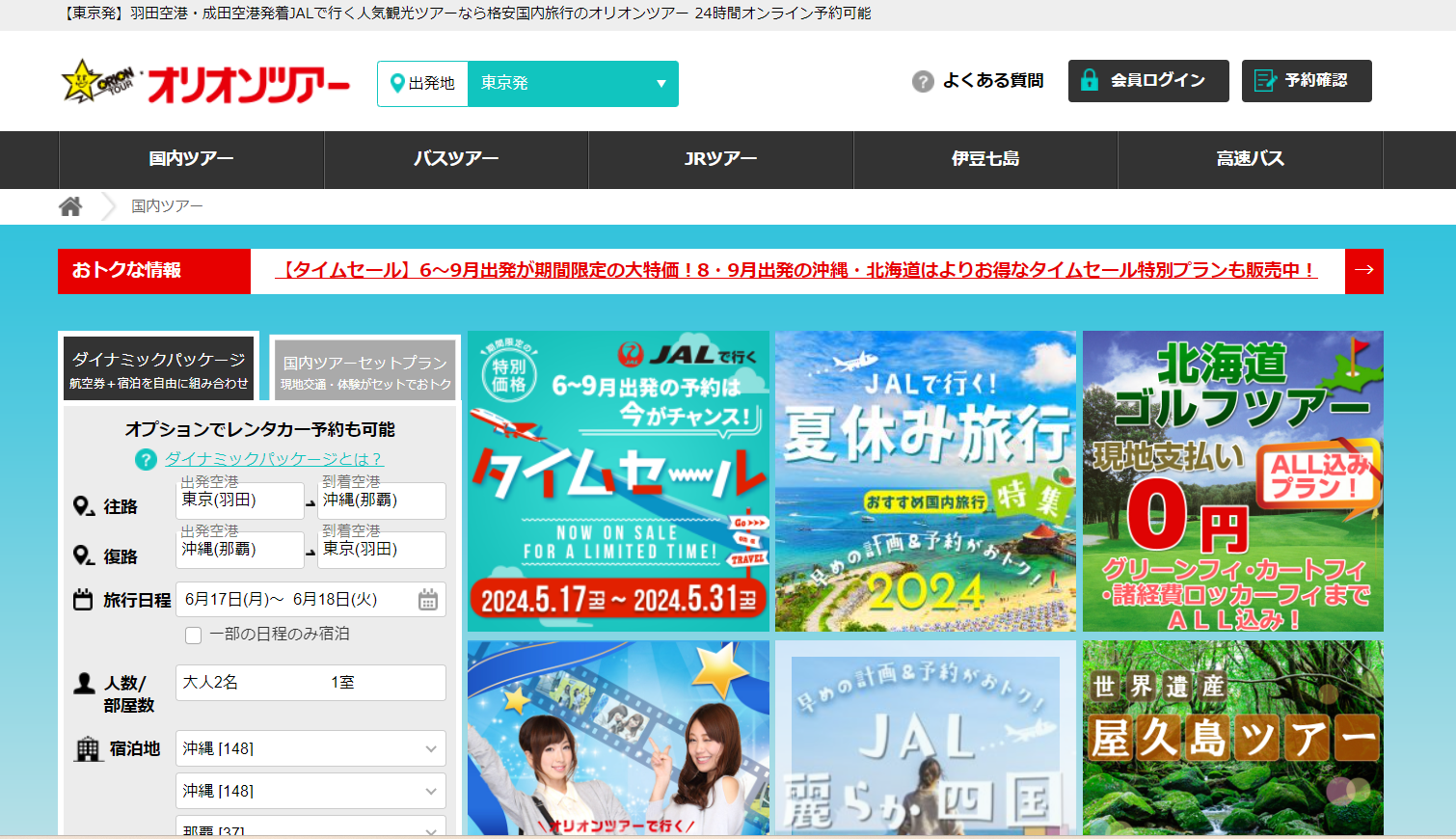Viewport: 1456px width, 839px height.
Task: Go to the home page via house icon
Action: tap(70, 206)
